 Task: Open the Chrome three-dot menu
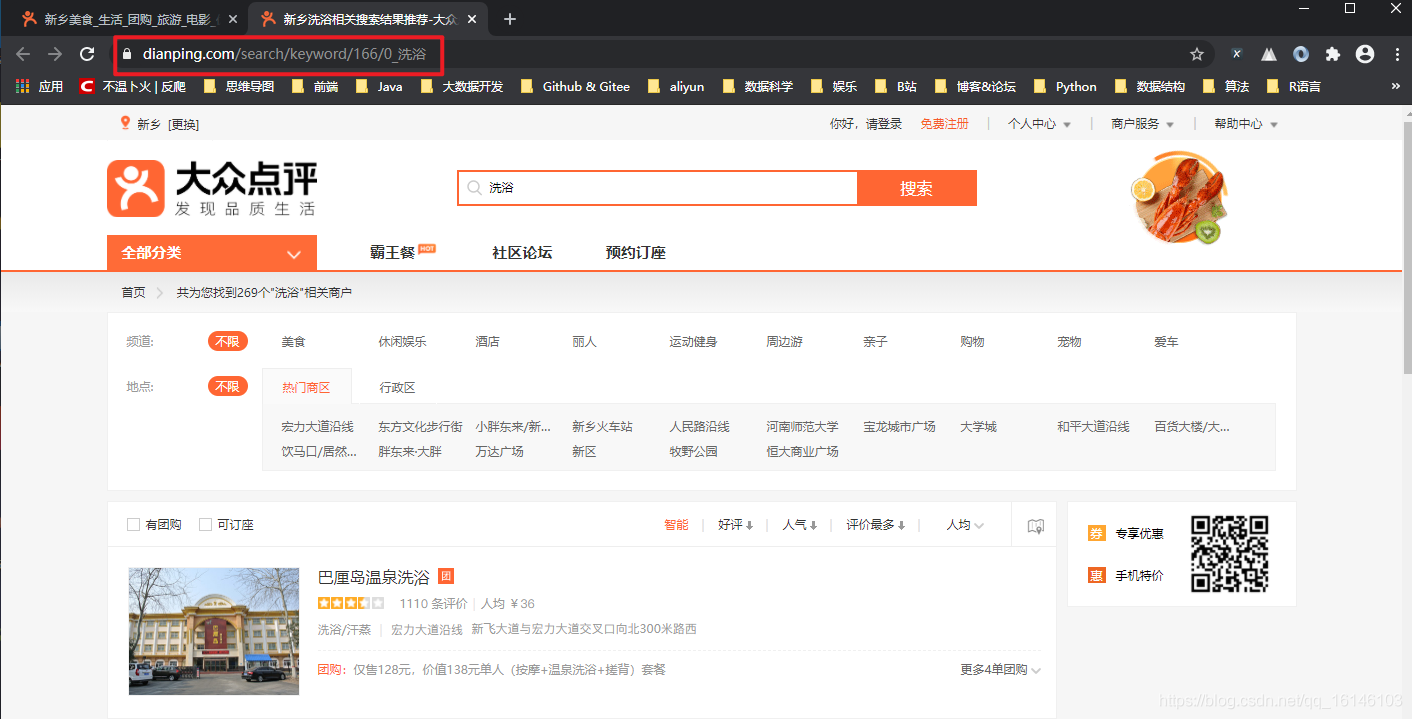(1397, 54)
